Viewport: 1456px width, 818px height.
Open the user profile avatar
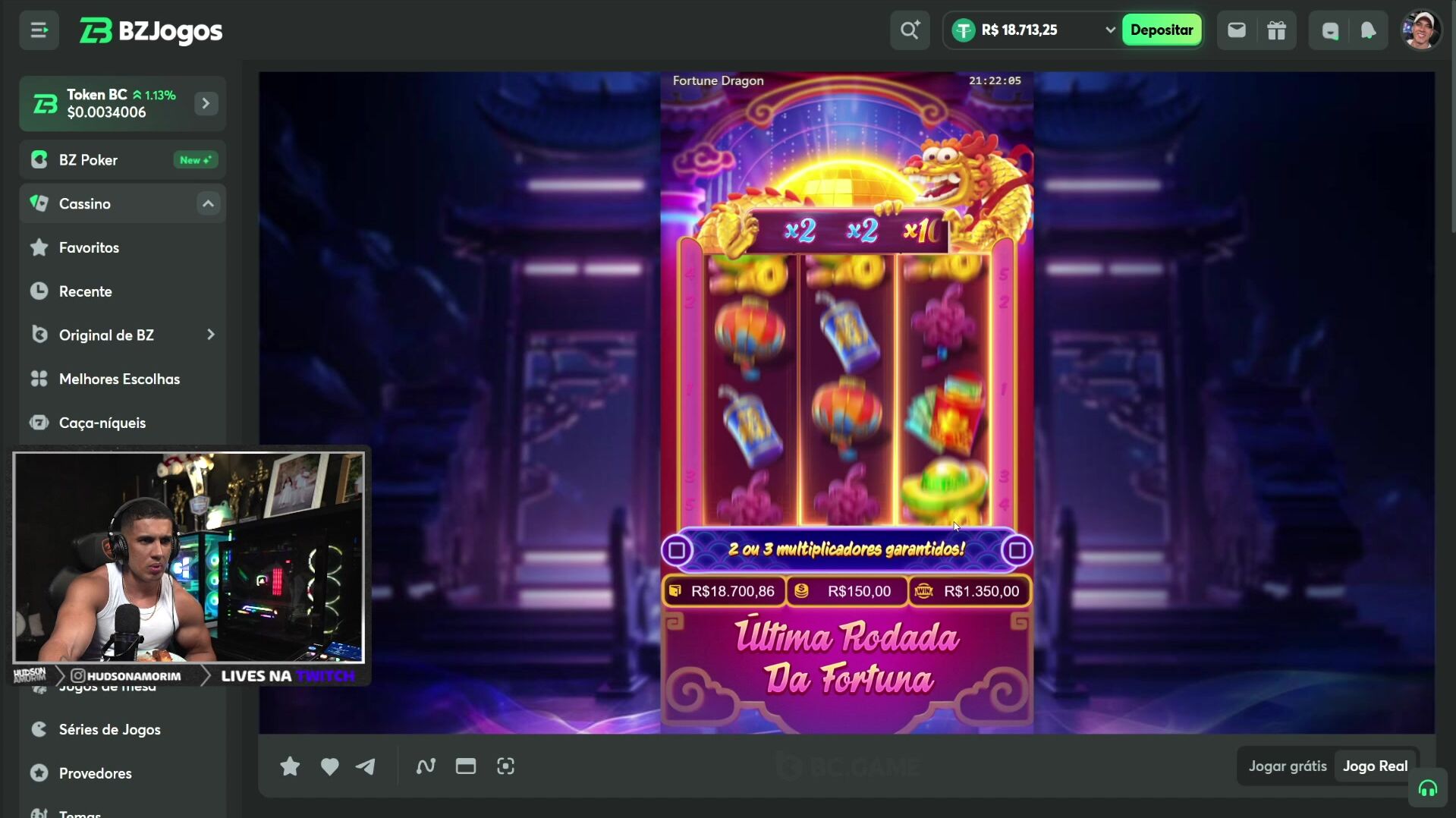(x=1420, y=30)
